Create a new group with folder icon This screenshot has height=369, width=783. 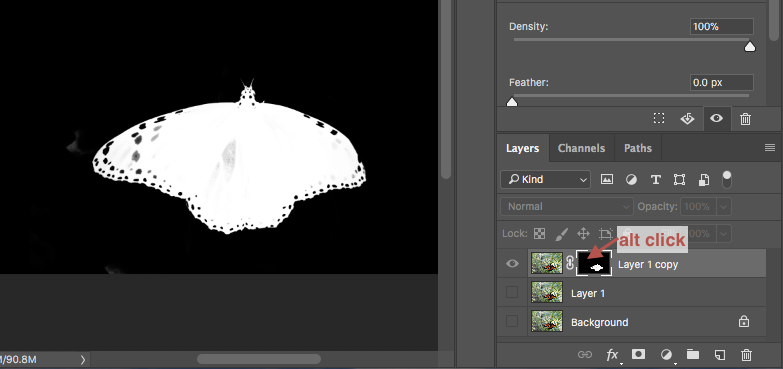[693, 355]
